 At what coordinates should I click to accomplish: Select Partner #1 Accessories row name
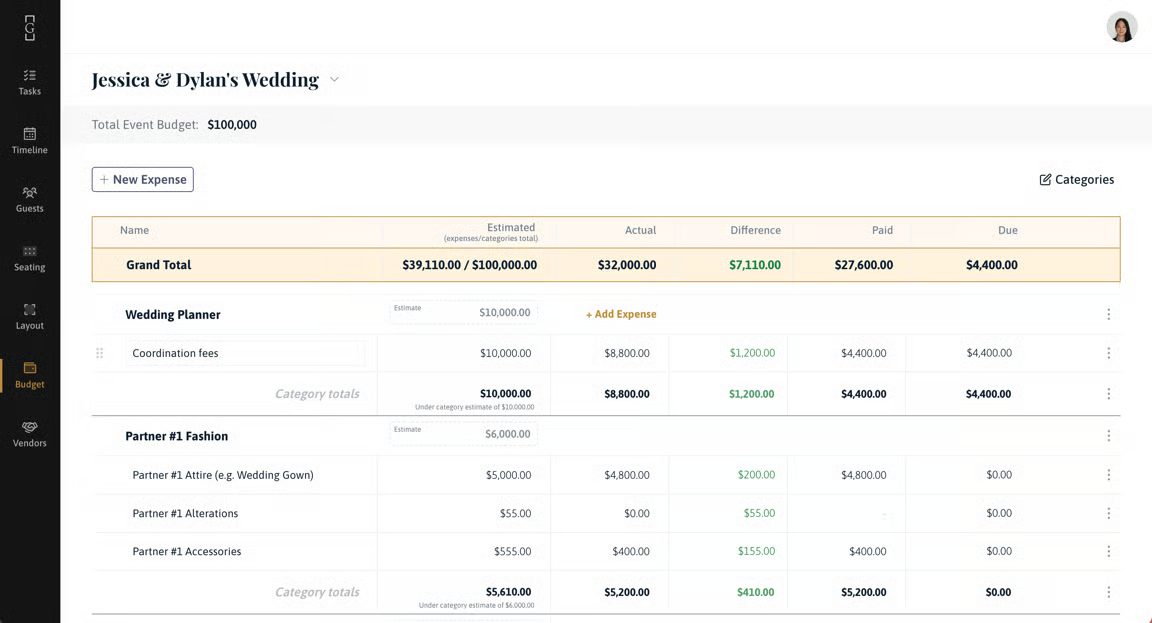pos(187,551)
